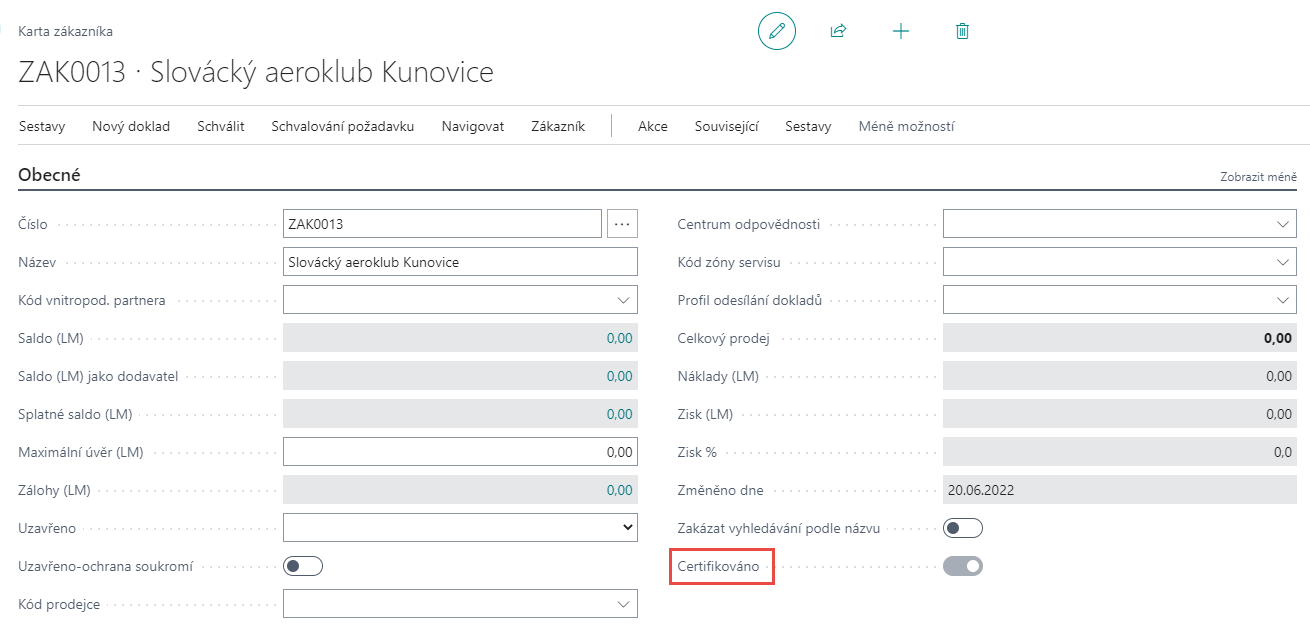Toggle Uzavřeno-ochrana soukromí switch

pyautogui.click(x=303, y=566)
